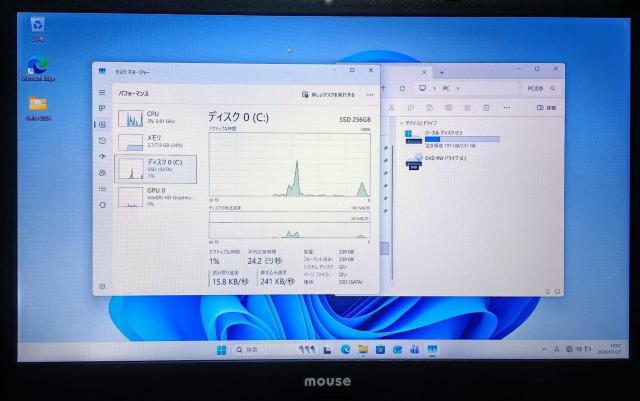
Task: Click the 241 KB/秒 write speed value
Action: tap(277, 282)
